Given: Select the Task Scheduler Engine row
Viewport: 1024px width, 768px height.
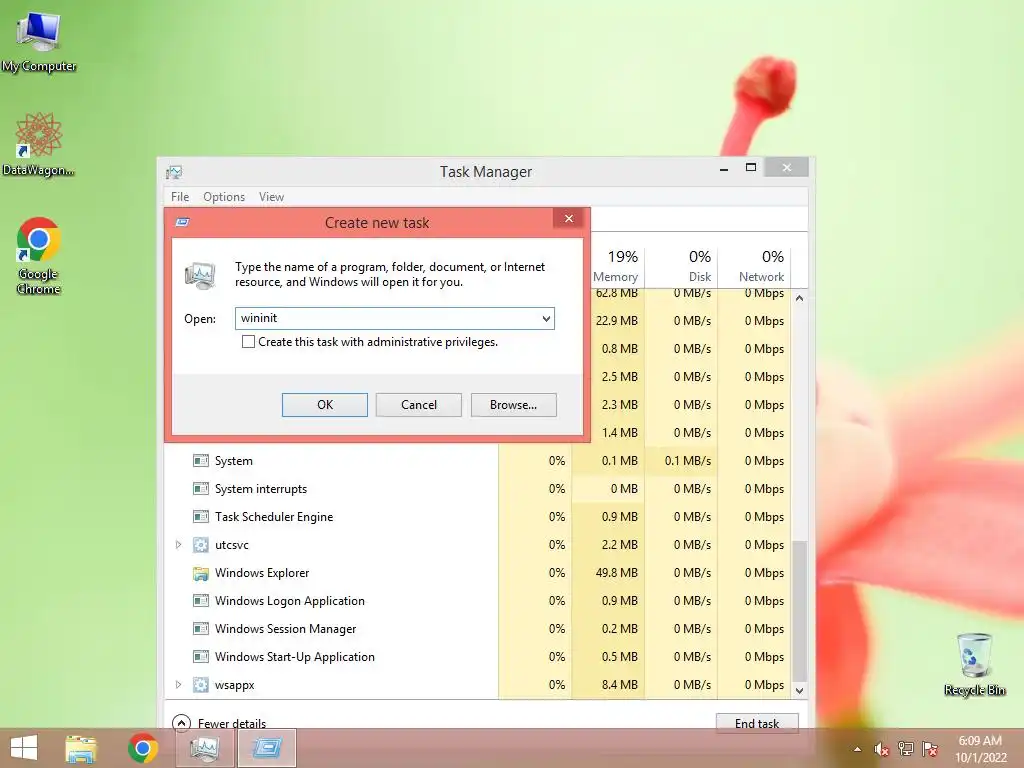Looking at the screenshot, I should tap(477, 517).
